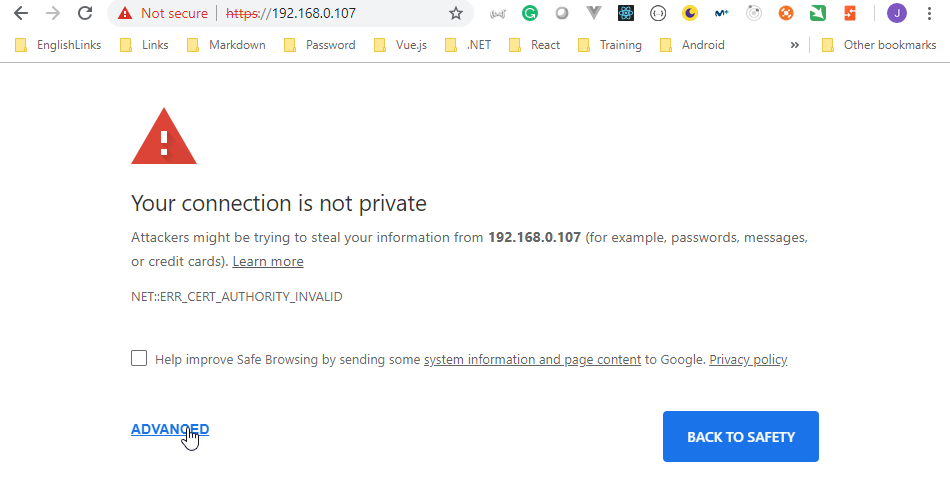Click the ADVANCED link
The width and height of the screenshot is (950, 484).
click(170, 429)
